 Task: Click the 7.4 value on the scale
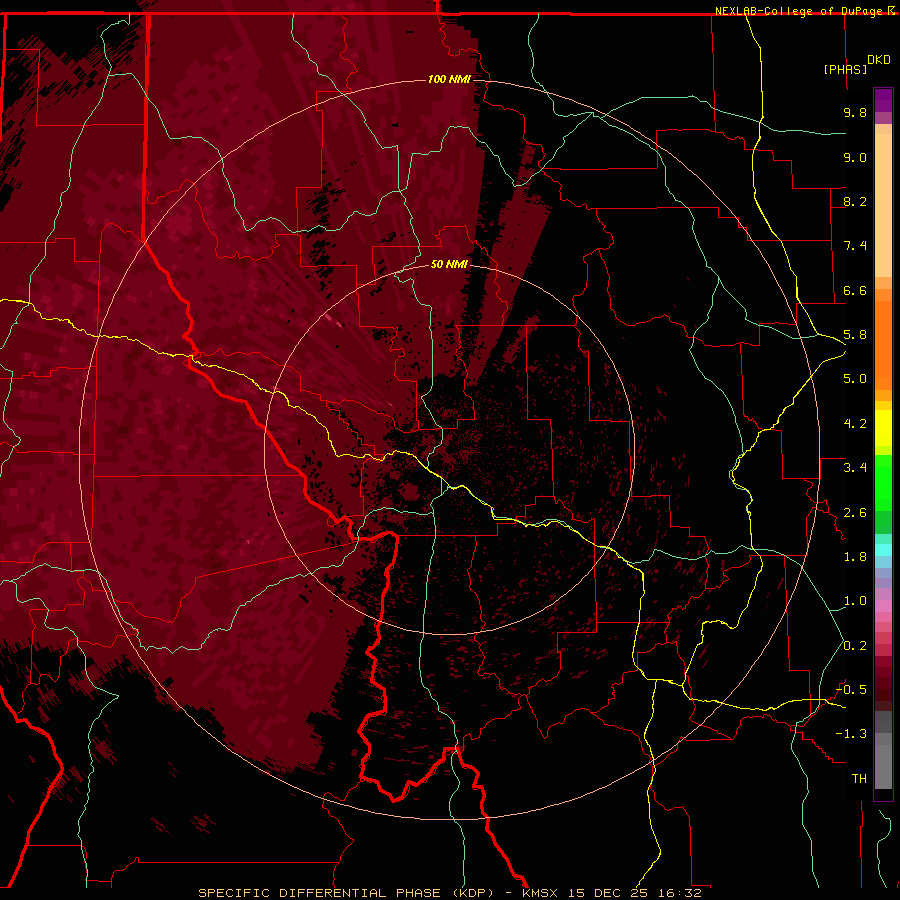click(855, 246)
